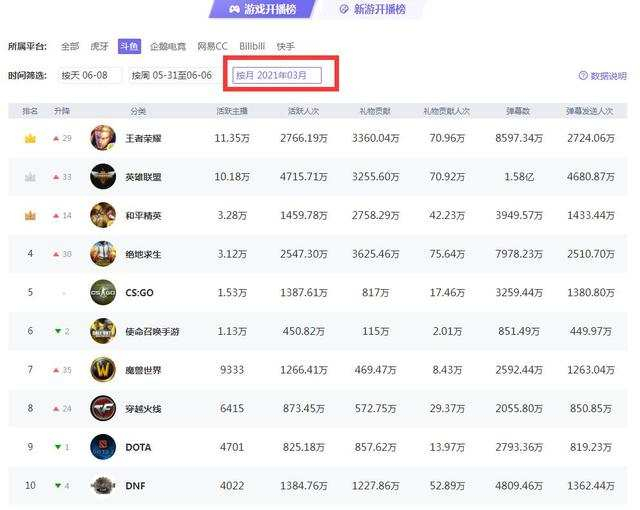Select the 虎牙 platform filter
The height and width of the screenshot is (510, 640).
point(99,47)
